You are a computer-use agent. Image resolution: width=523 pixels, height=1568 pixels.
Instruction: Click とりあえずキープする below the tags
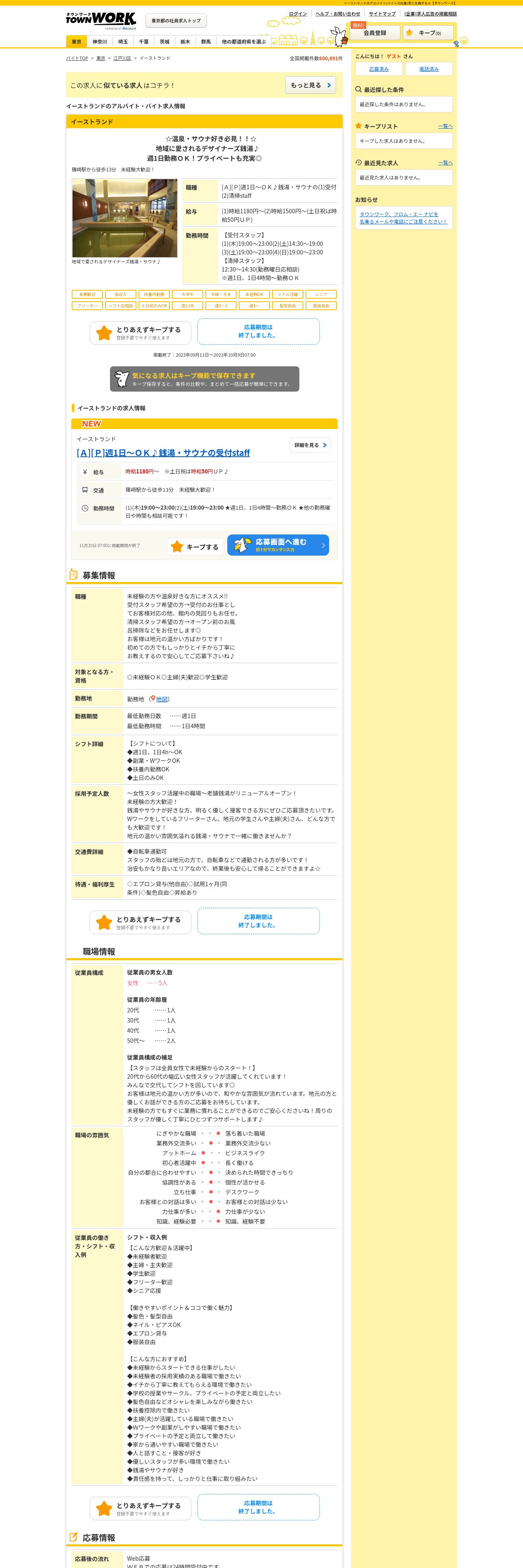point(140,332)
